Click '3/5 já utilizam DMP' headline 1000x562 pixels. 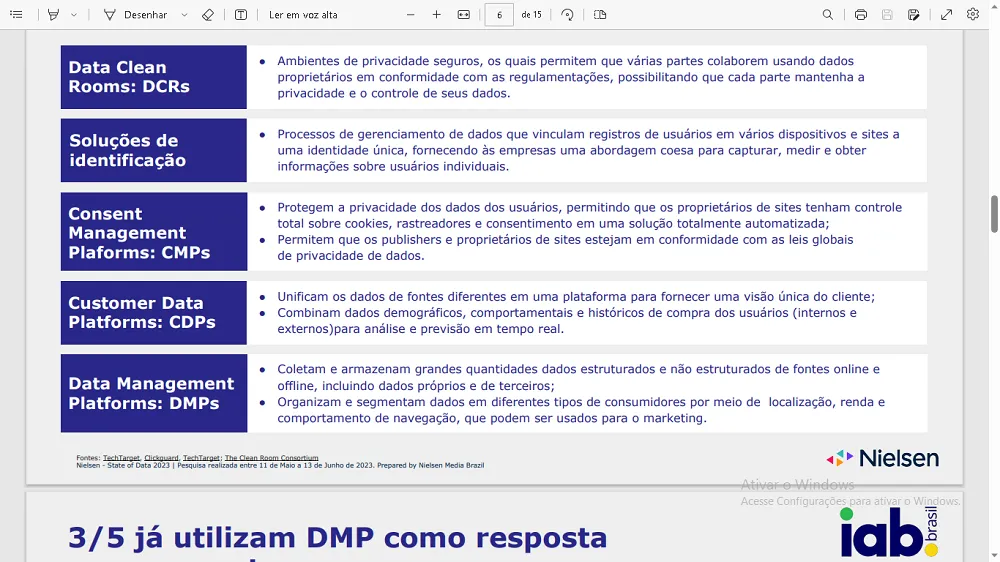[x=338, y=538]
